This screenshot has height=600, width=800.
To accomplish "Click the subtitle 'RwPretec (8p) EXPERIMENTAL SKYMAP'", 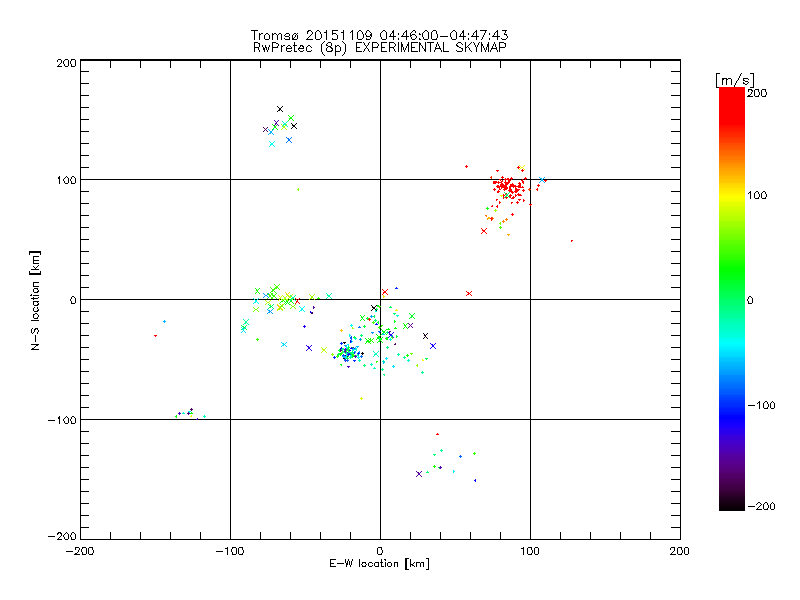I will [x=380, y=48].
